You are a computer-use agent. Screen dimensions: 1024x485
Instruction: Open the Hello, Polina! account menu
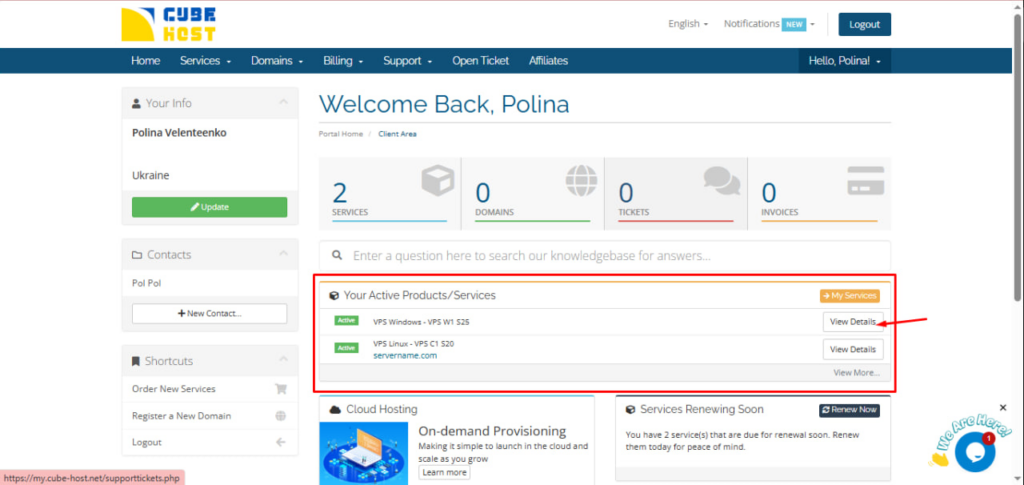(x=844, y=61)
